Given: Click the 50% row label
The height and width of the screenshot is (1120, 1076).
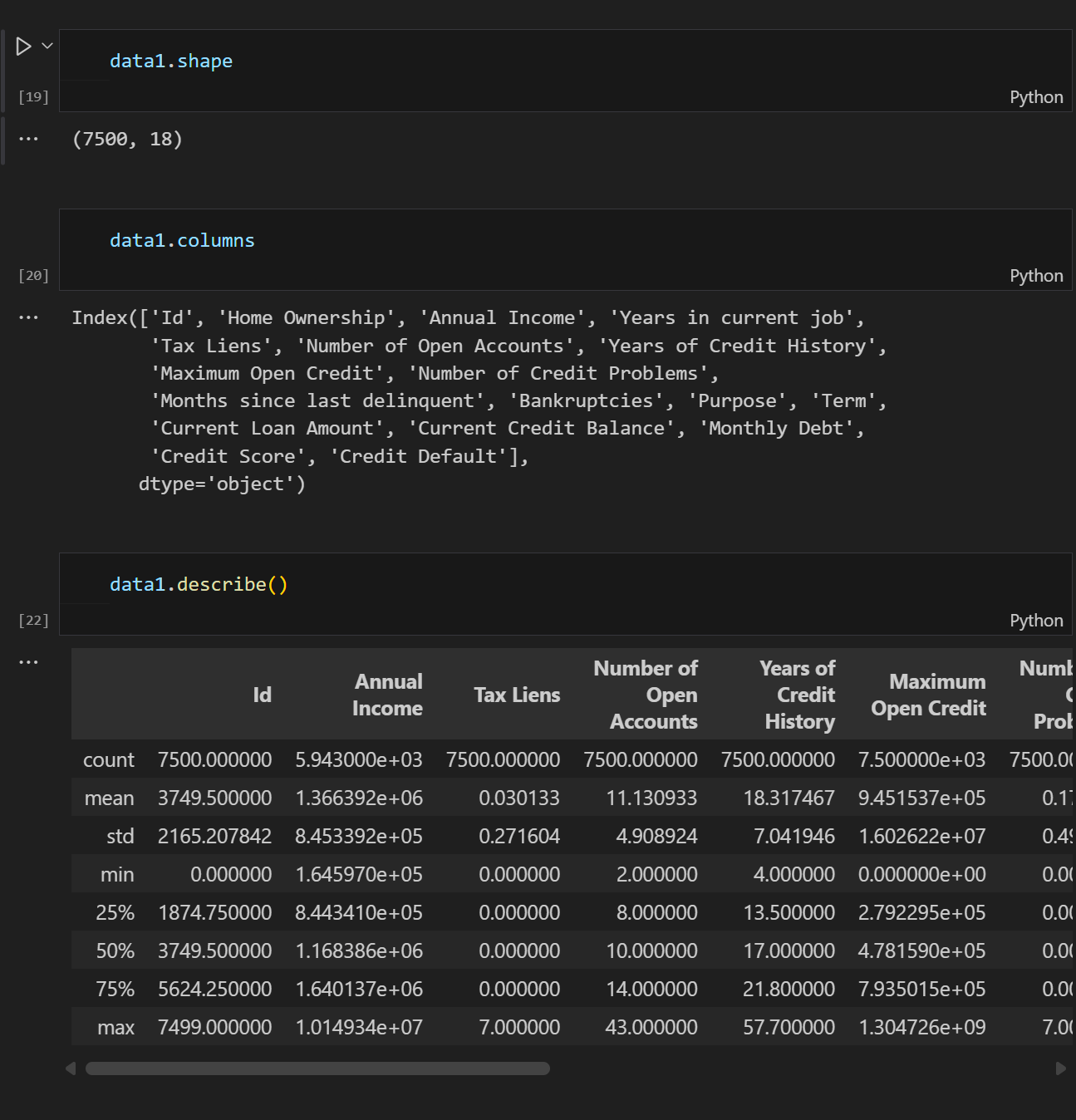Looking at the screenshot, I should point(115,951).
